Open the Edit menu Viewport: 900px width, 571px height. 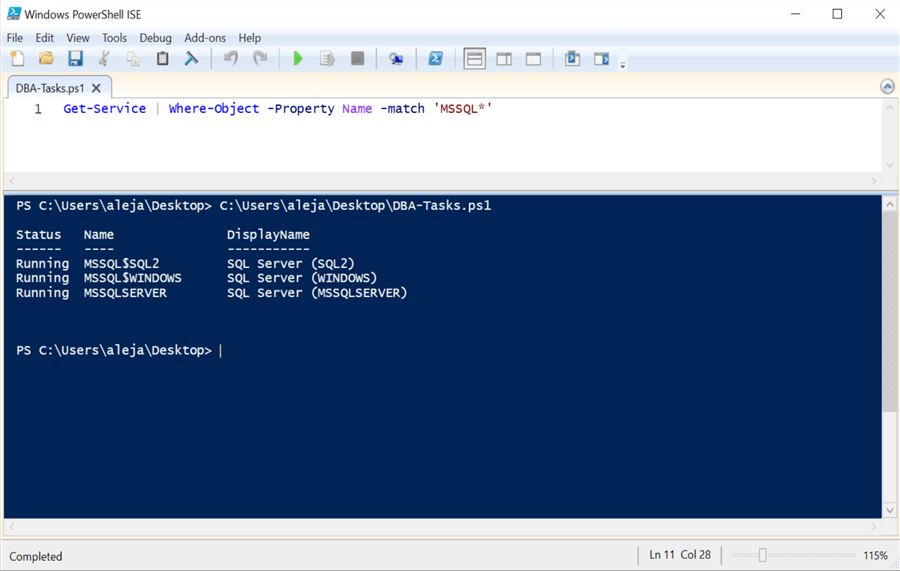coord(44,38)
